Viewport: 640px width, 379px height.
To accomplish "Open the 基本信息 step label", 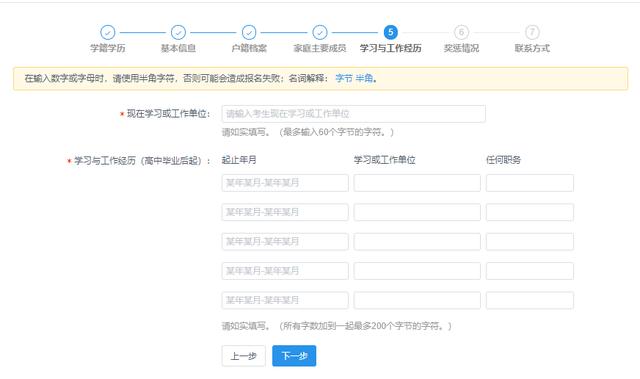I will (178, 48).
